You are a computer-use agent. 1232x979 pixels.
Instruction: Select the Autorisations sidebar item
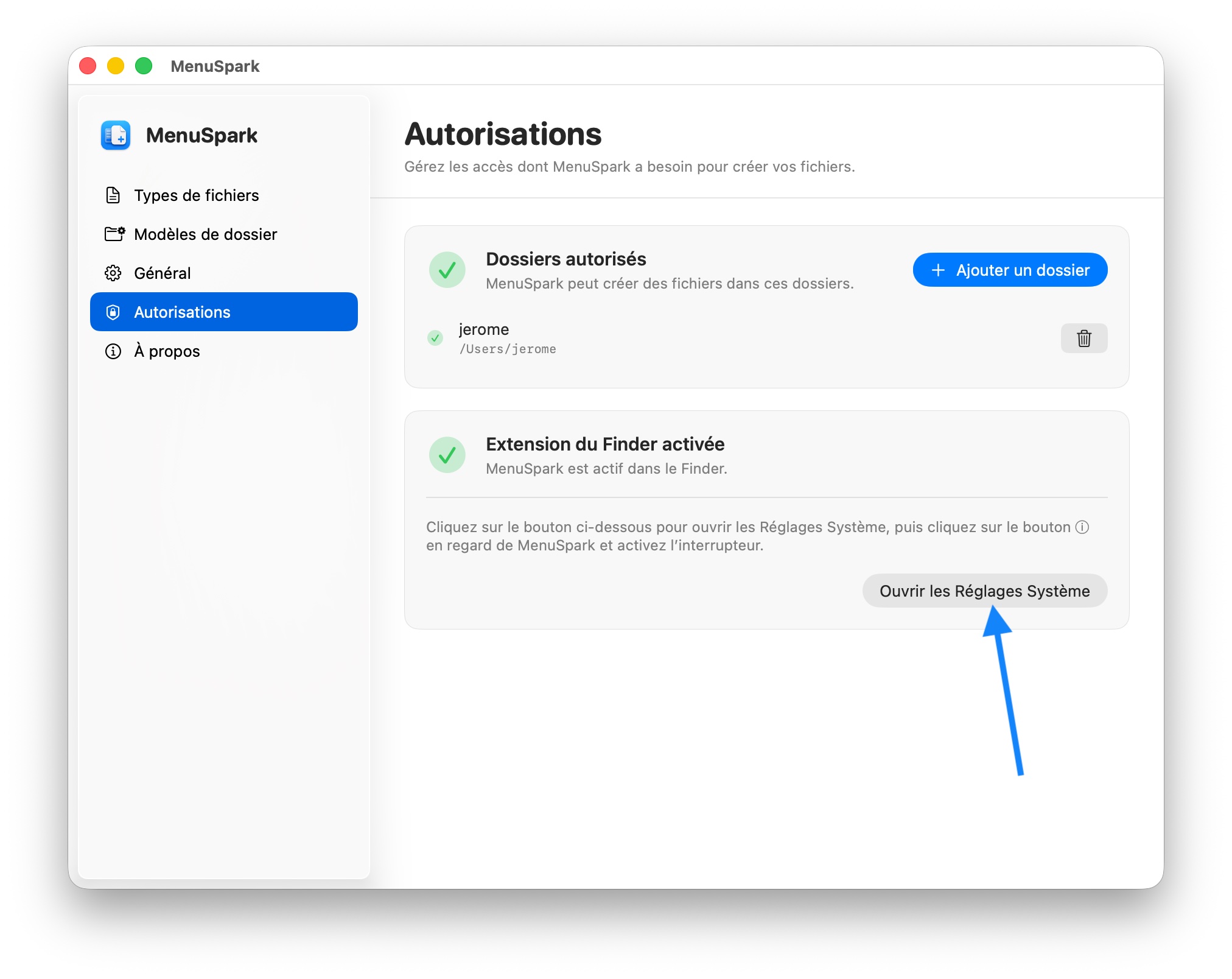click(224, 312)
